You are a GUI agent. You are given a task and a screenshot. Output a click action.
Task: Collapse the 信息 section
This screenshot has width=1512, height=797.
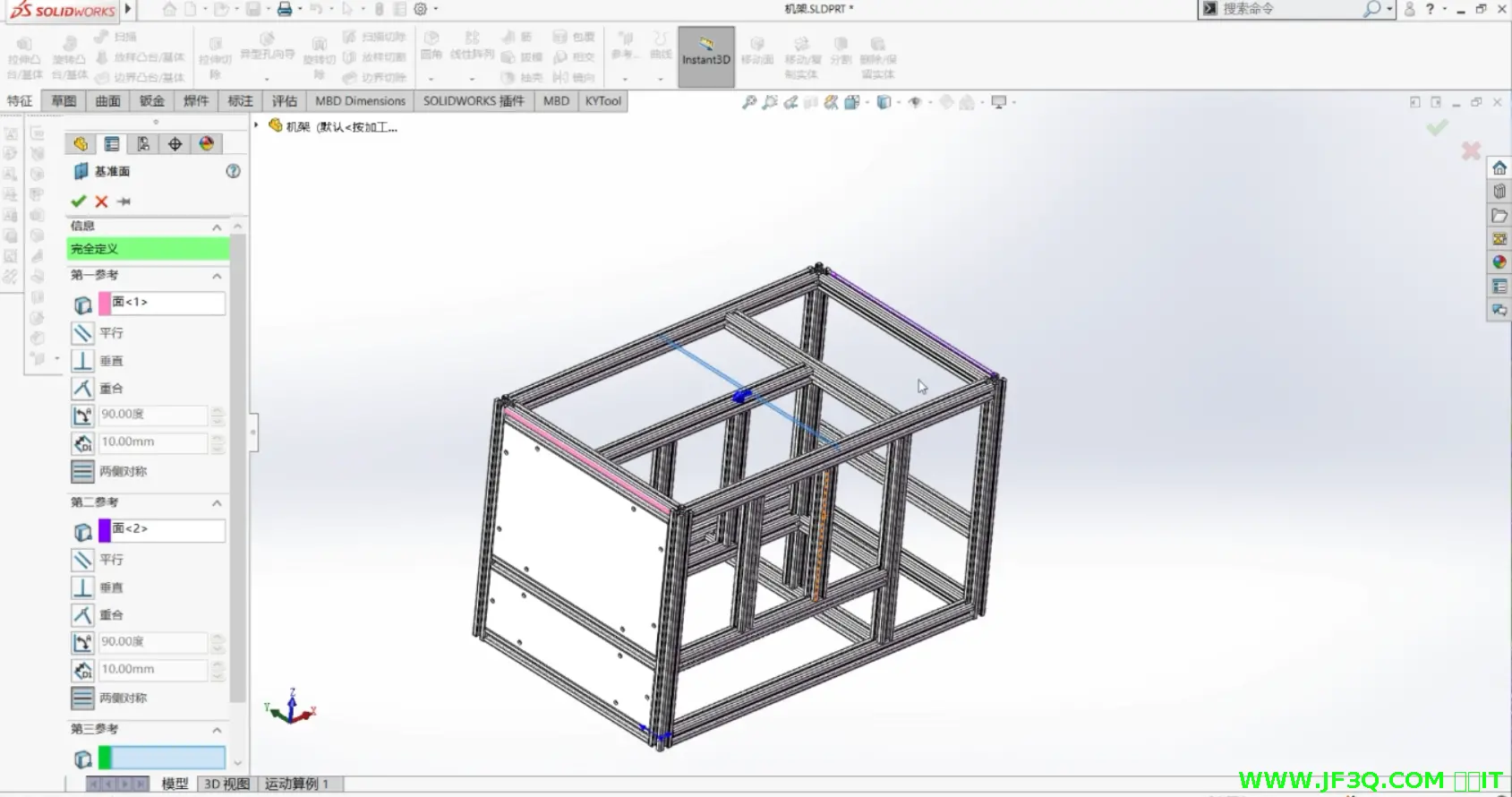click(x=217, y=227)
